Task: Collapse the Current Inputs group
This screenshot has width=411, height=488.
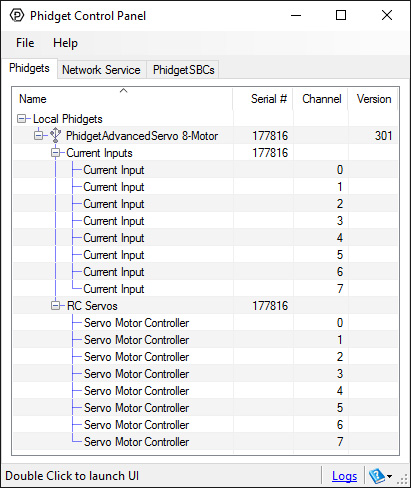Action: (55, 153)
